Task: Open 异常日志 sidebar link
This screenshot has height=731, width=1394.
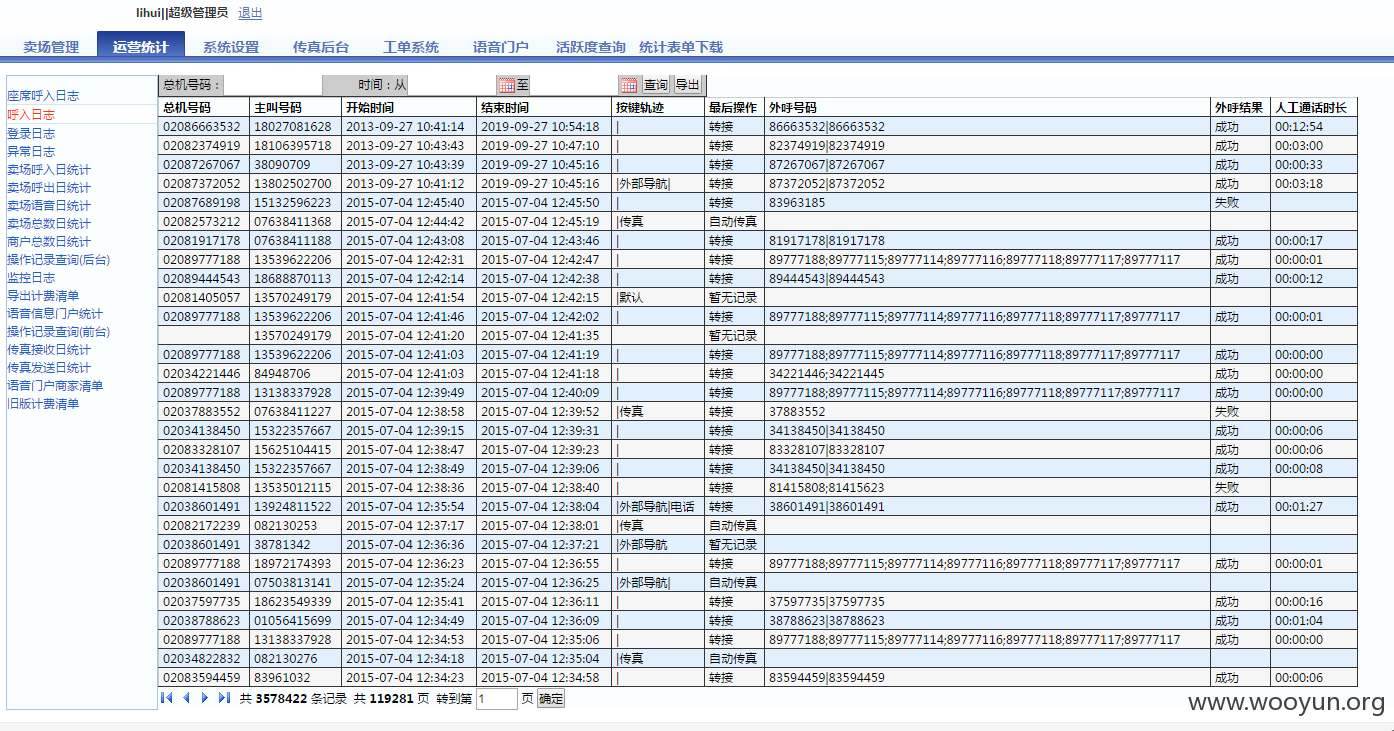Action: [x=31, y=151]
